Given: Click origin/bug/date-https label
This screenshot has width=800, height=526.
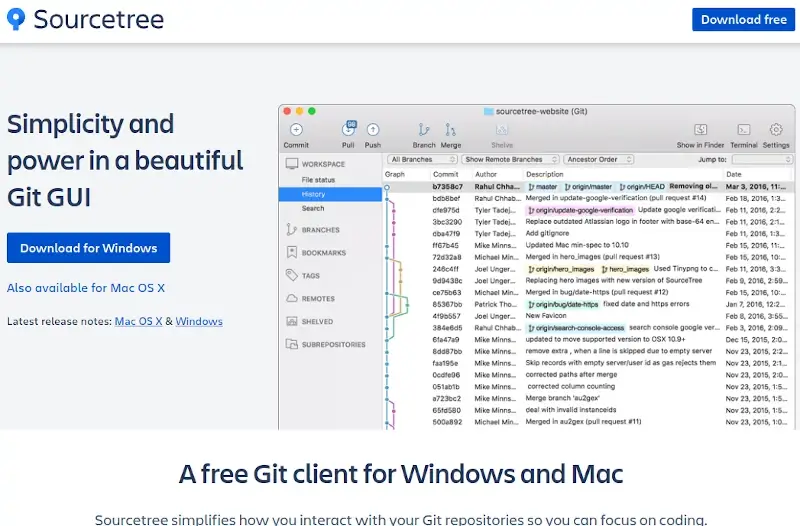Looking at the screenshot, I should [x=563, y=305].
